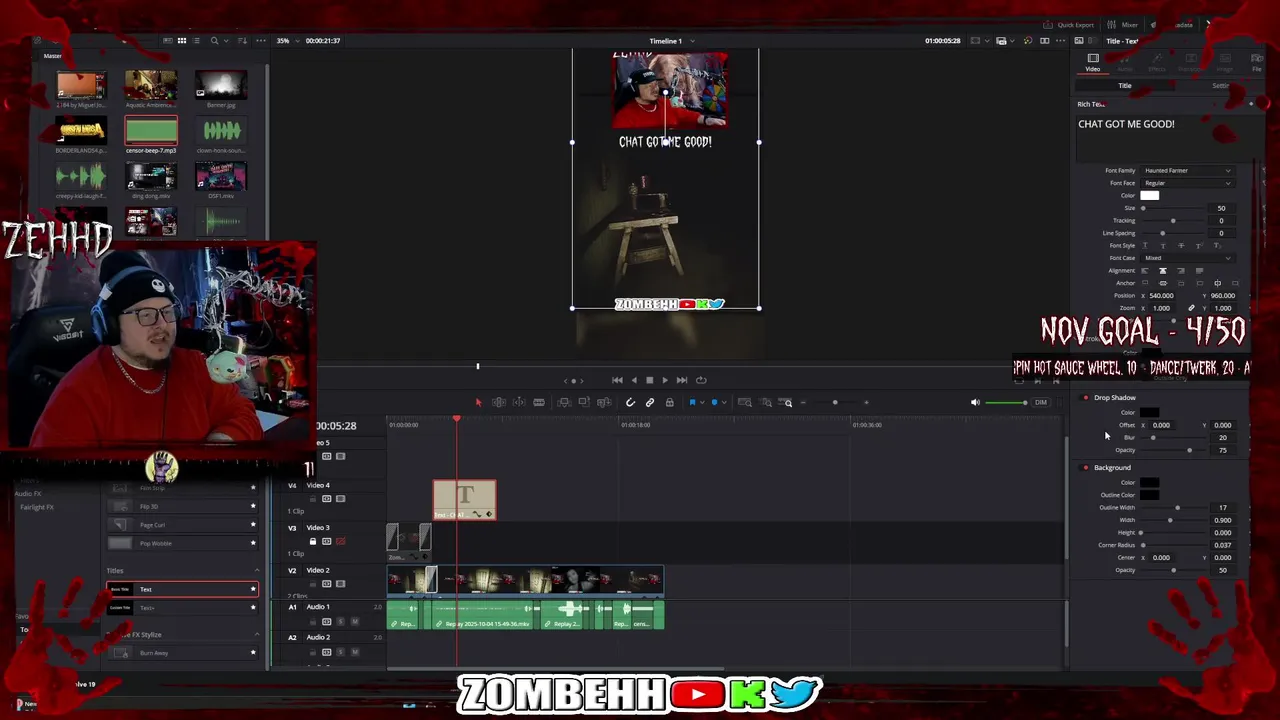
Task: Select the Selection Mode arrow tool
Action: 479,402
